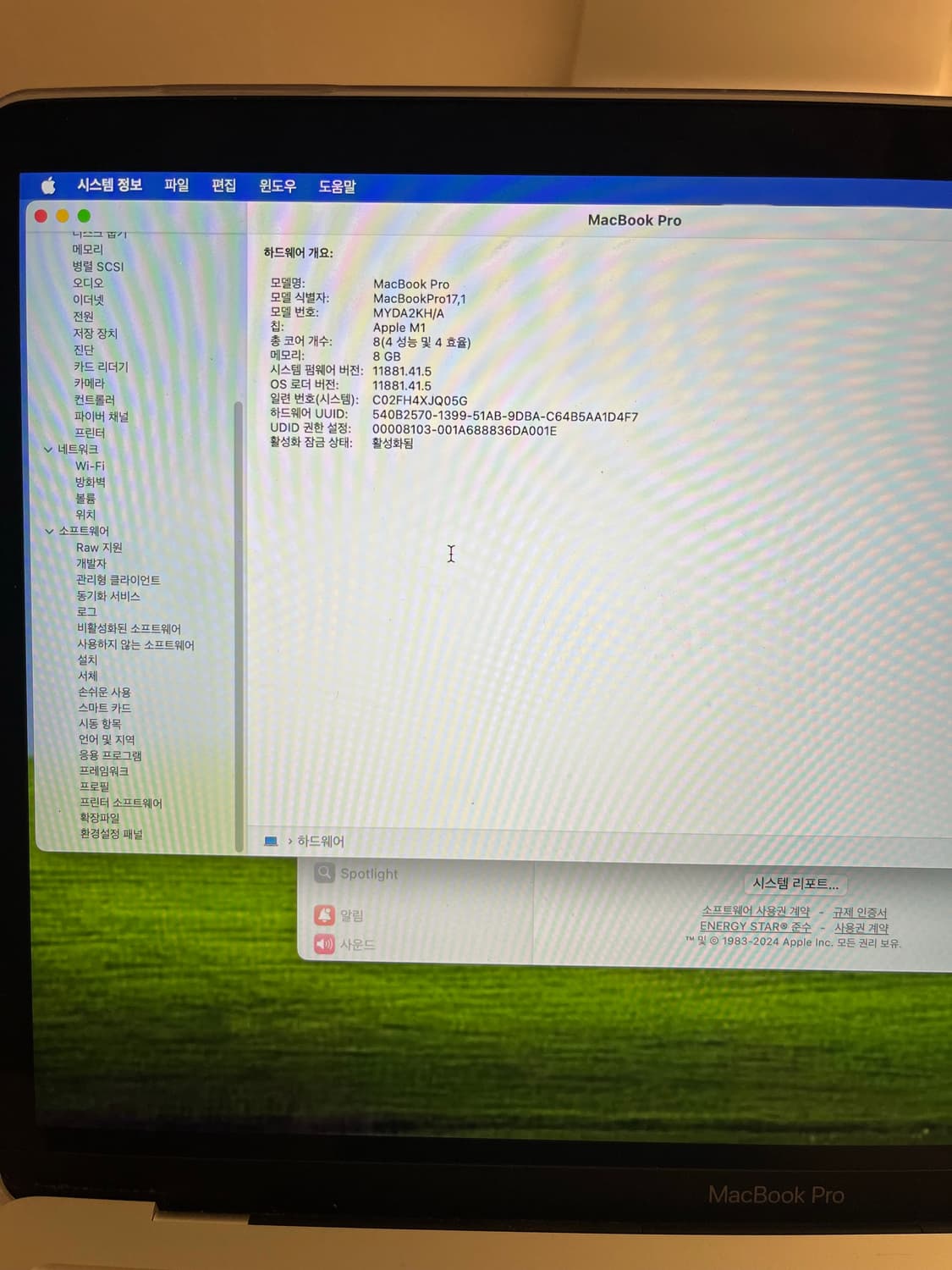
Task: Select 동기화 서비스 in the sidebar
Action: click(108, 596)
